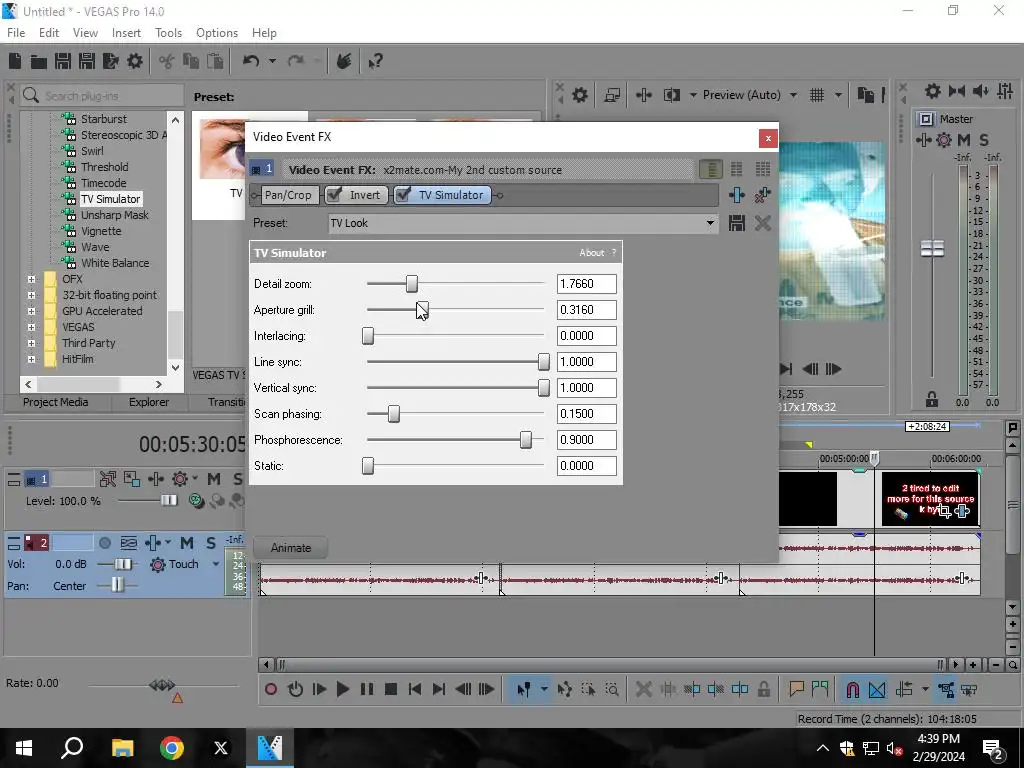Click the preview Overlays grid icon
The height and width of the screenshot is (768, 1024).
coord(817,95)
